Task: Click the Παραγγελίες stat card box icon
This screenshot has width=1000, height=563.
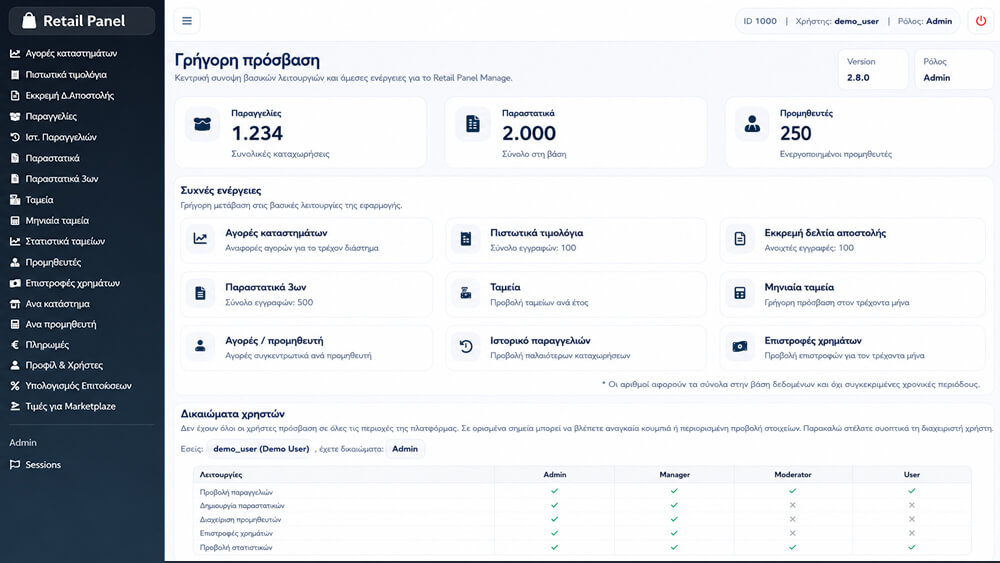Action: coord(202,124)
